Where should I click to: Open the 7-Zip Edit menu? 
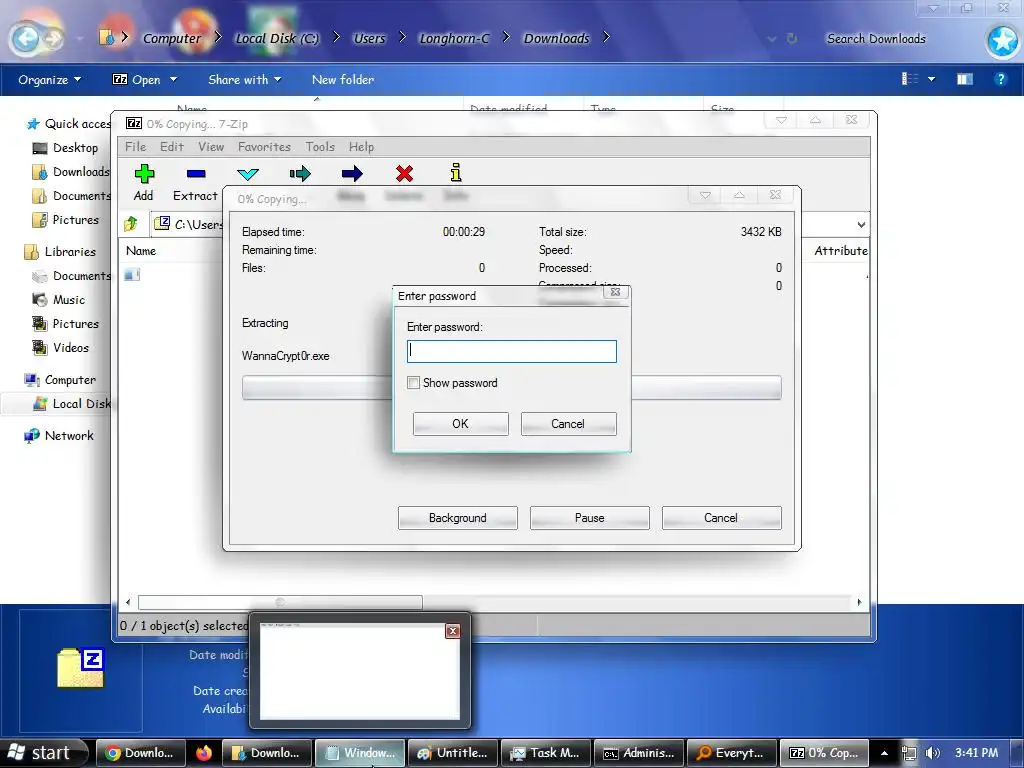click(x=172, y=147)
